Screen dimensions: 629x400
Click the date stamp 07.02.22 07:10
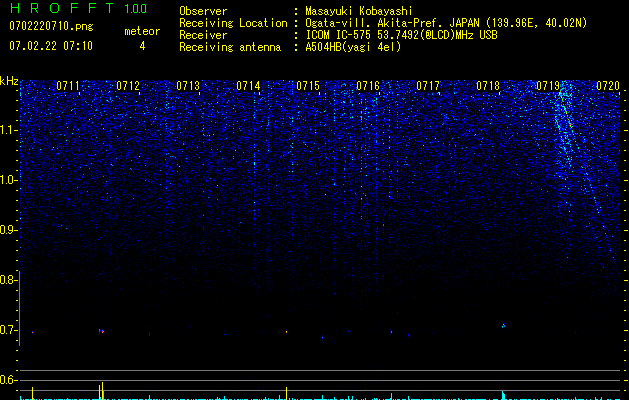click(51, 46)
